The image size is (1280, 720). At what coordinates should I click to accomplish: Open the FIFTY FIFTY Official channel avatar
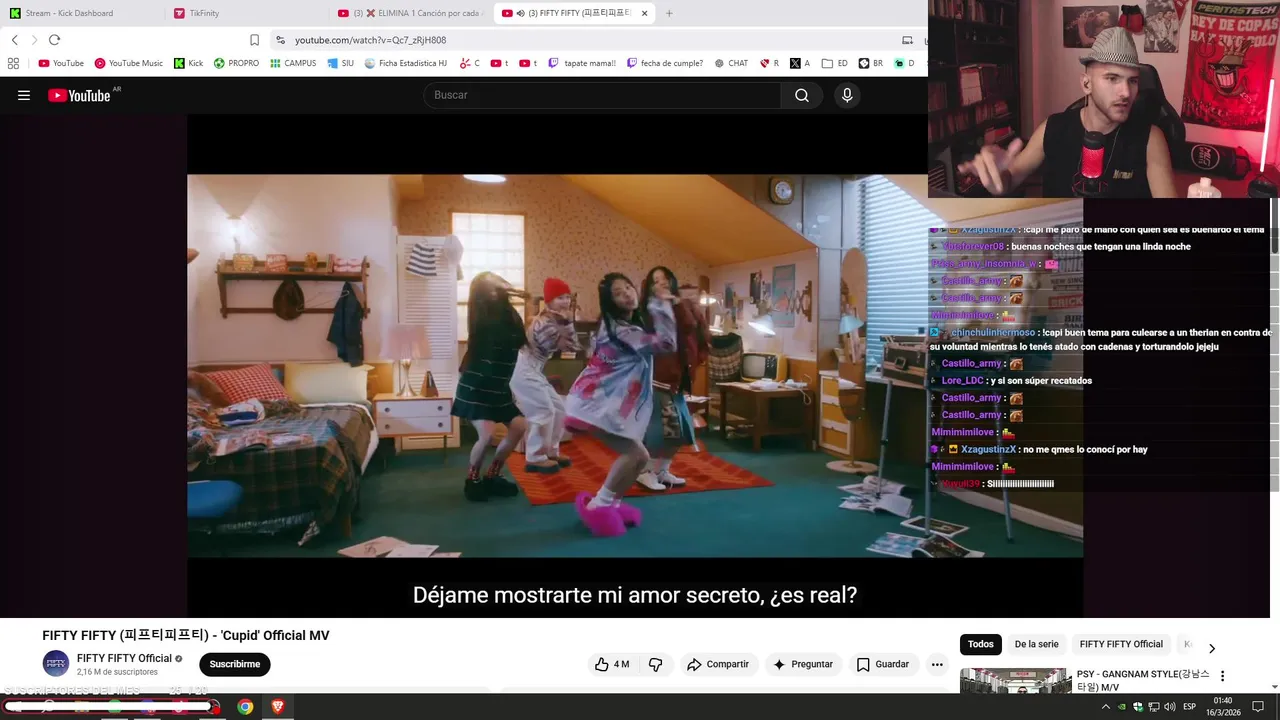[x=56, y=664]
